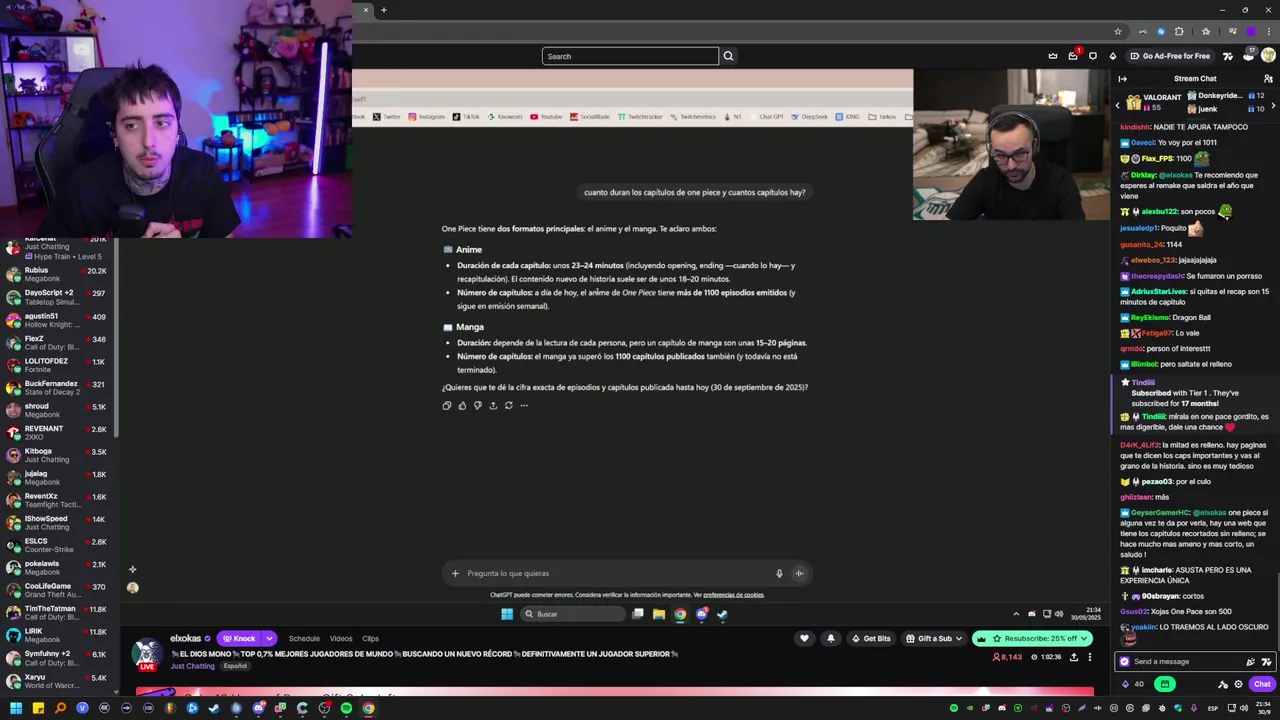Viewport: 1280px width, 720px height.
Task: Click the Knock button
Action: tap(239, 638)
